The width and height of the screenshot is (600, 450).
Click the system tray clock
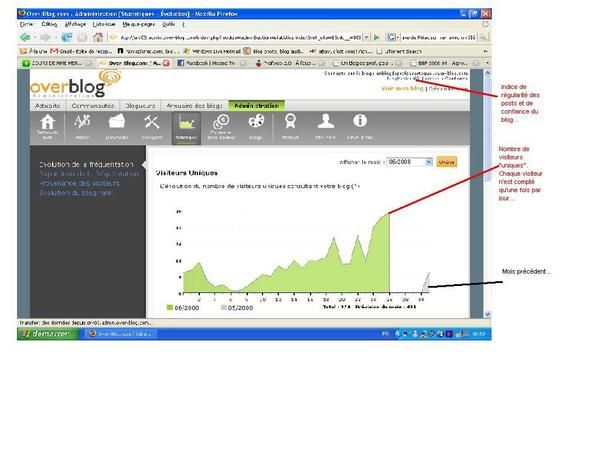tap(479, 334)
